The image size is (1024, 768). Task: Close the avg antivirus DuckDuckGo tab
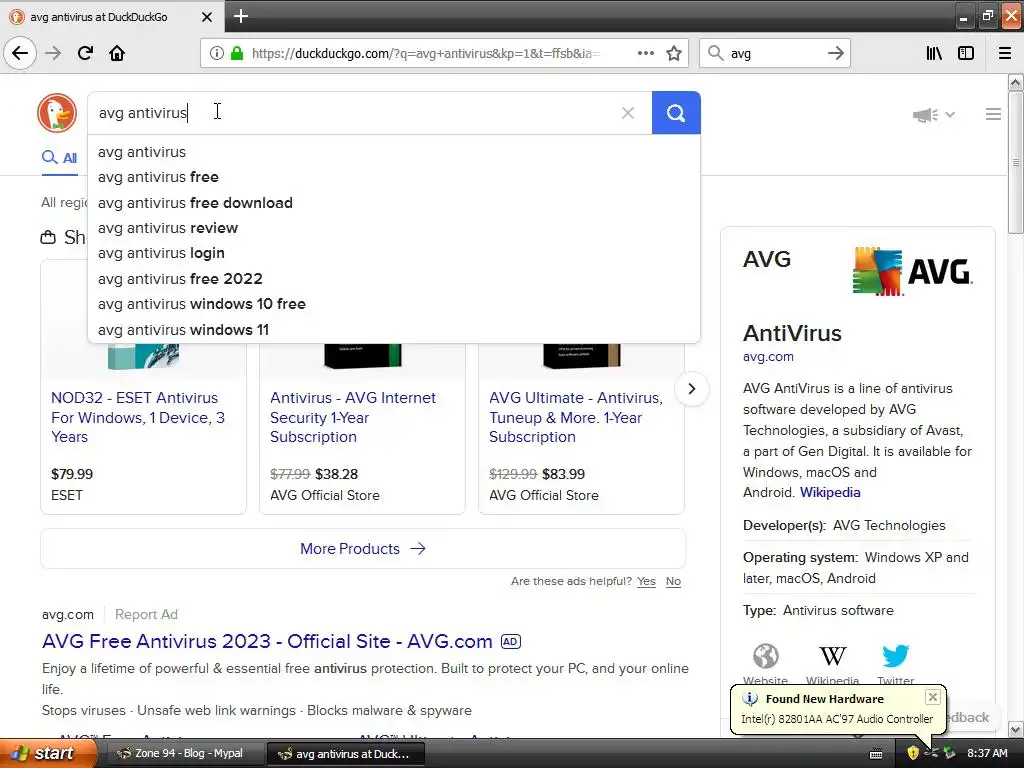(x=206, y=17)
